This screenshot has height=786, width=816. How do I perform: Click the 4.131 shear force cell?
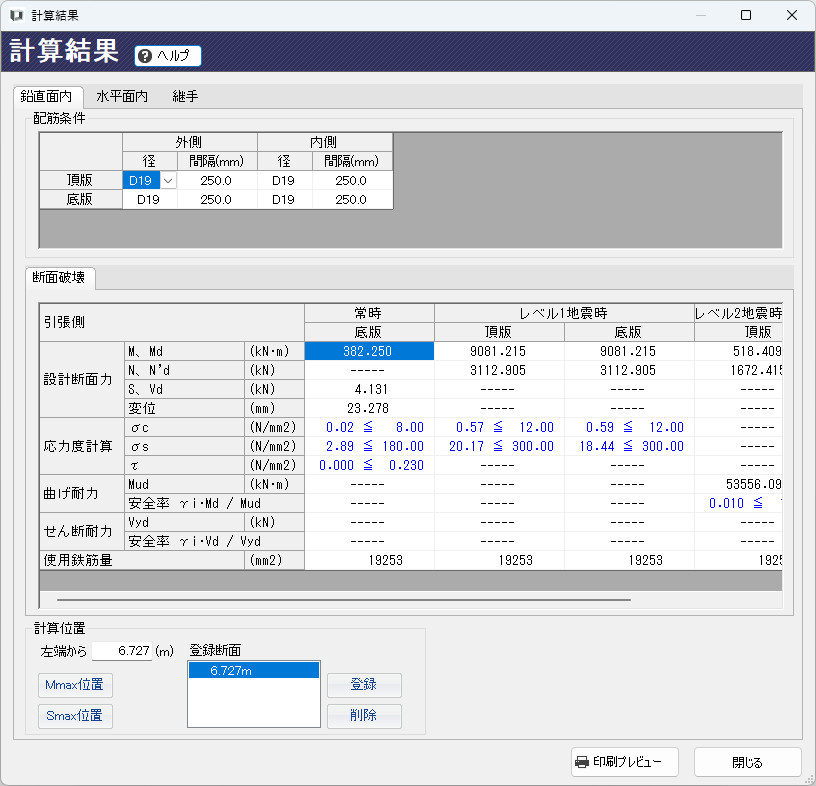(369, 389)
